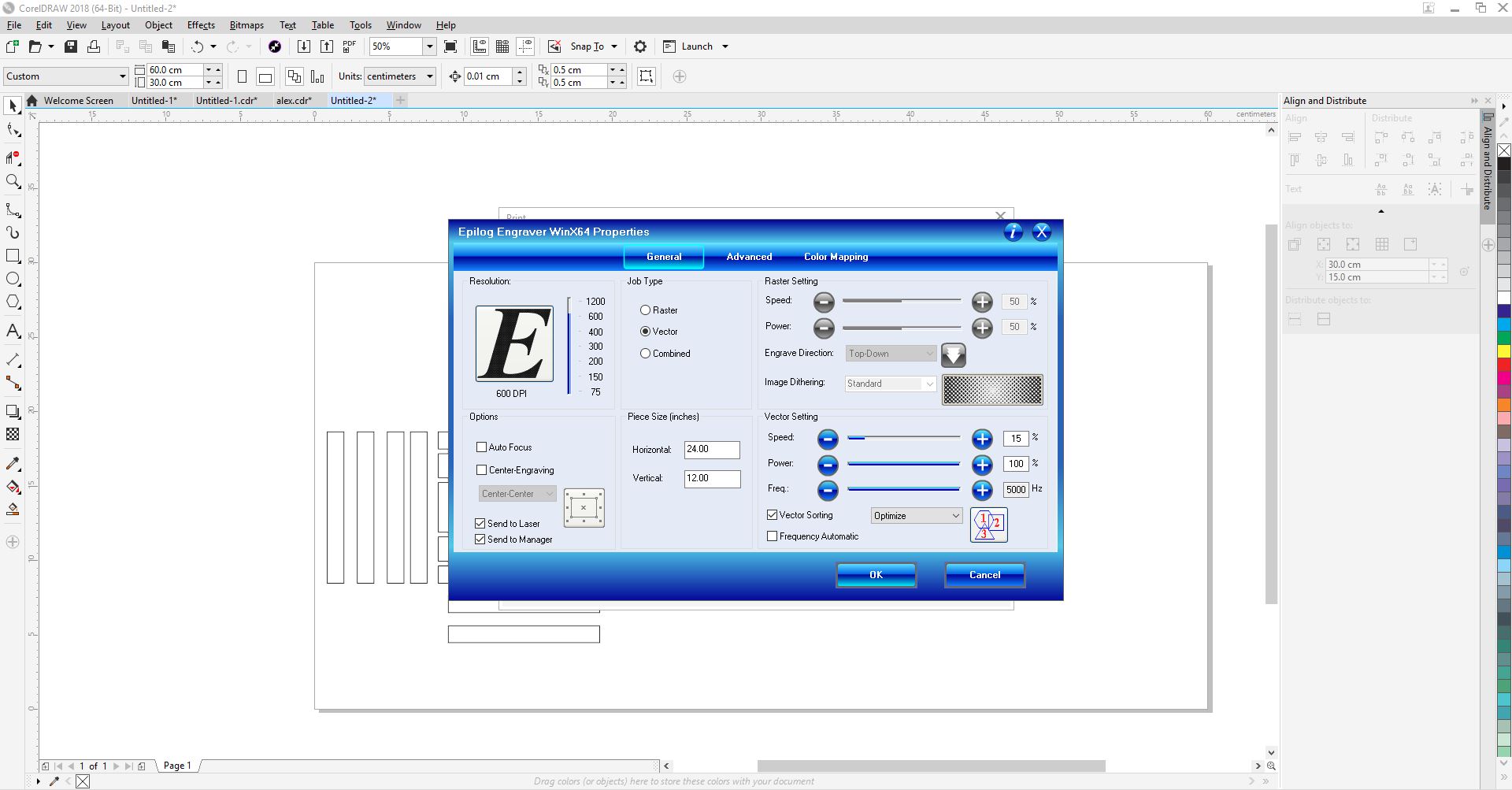Click the Undo arrow icon
1512x790 pixels.
198,46
